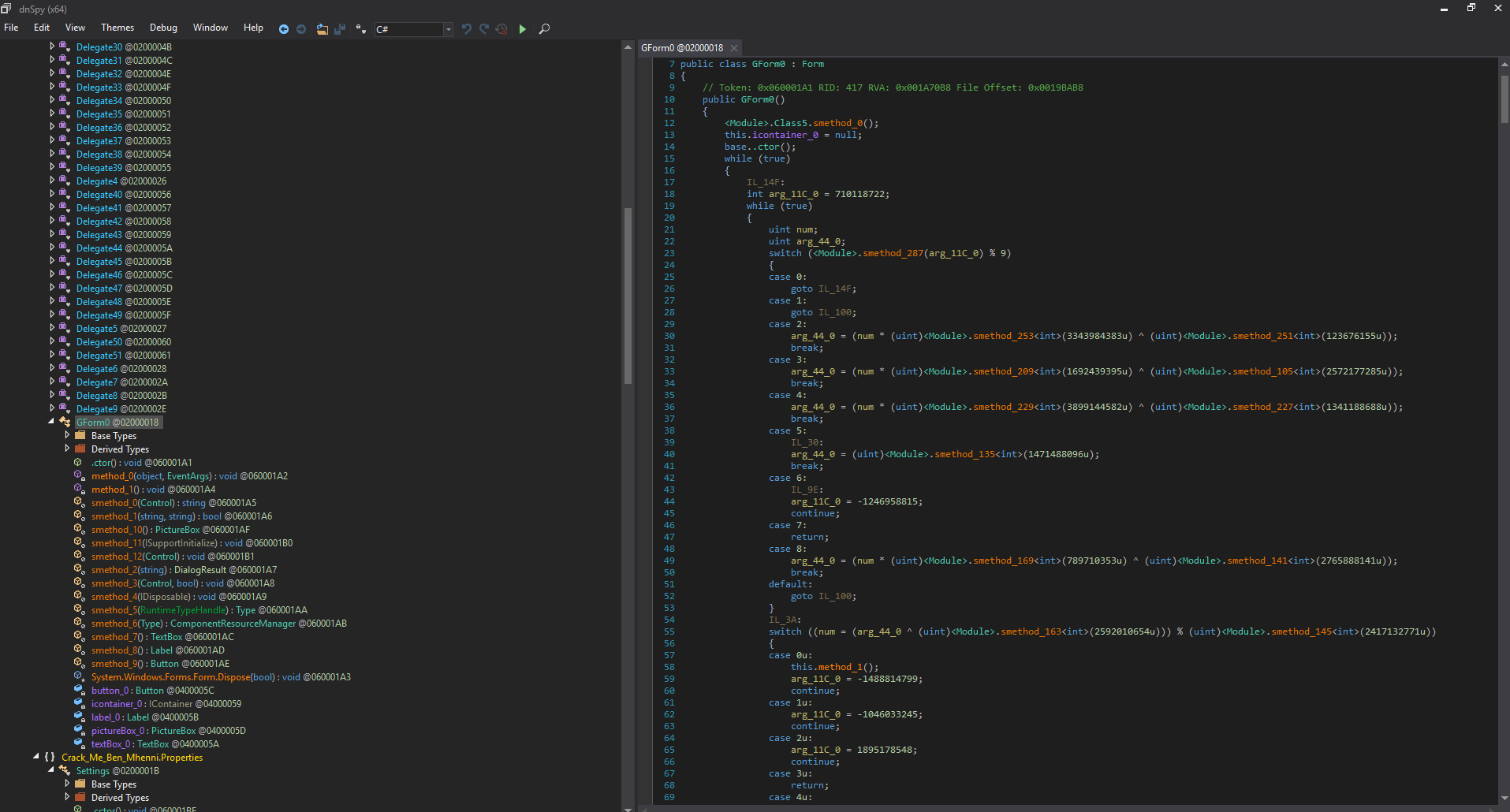
Task: Expand Base Types under Settings
Action: (x=67, y=784)
